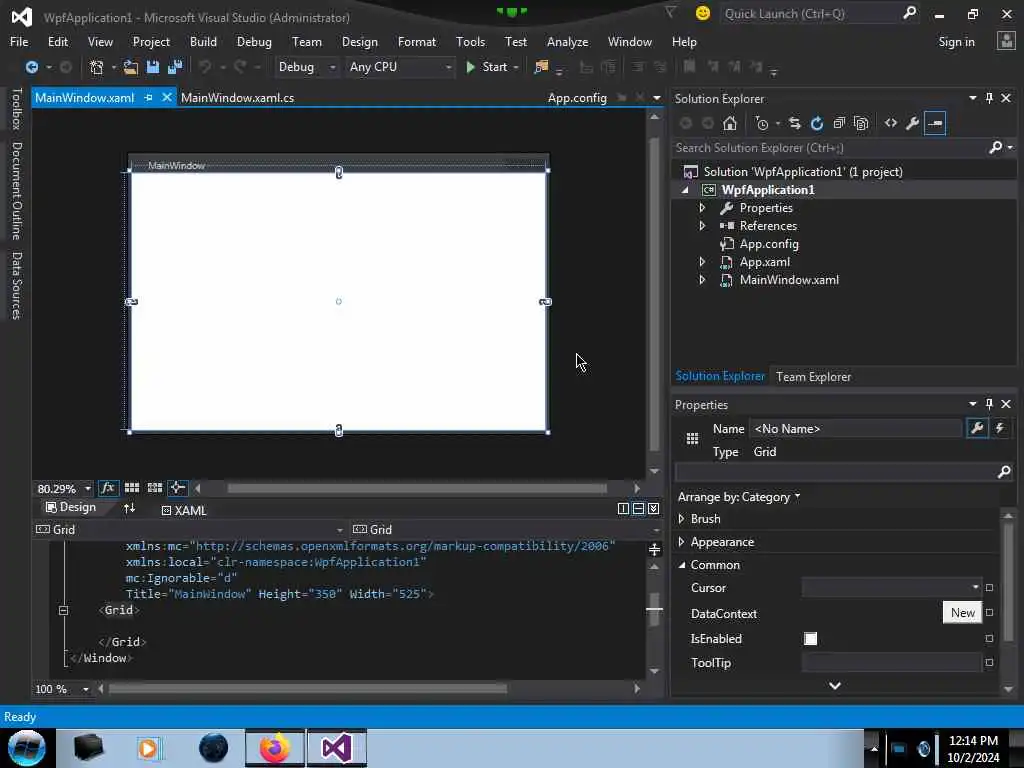Viewport: 1024px width, 768px height.
Task: Switch to the vertical split layout icon
Action: tap(623, 509)
